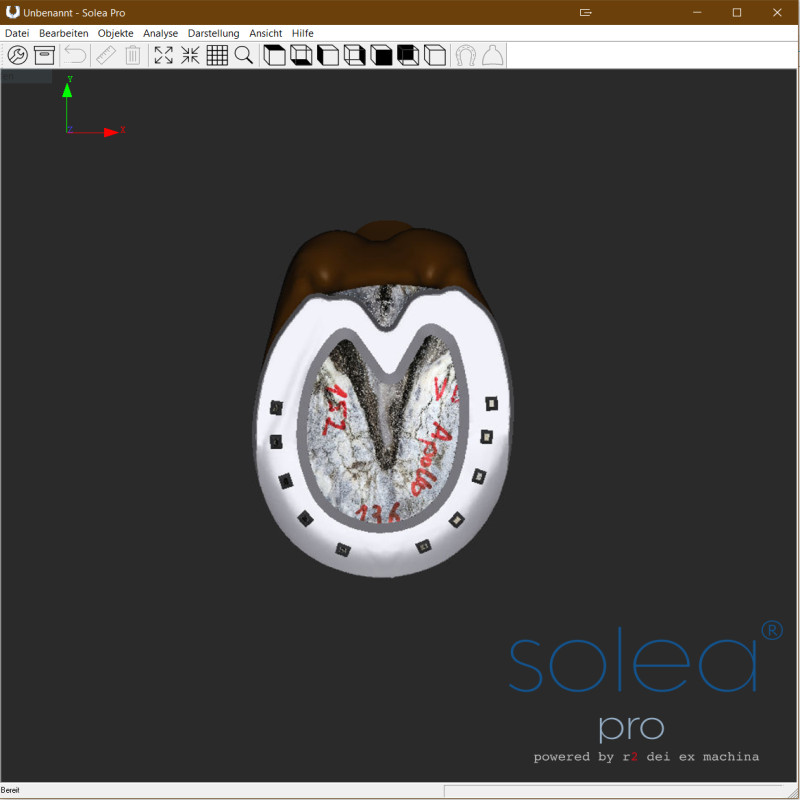Open the Darstellung menu
This screenshot has height=800, width=800.
pos(213,33)
